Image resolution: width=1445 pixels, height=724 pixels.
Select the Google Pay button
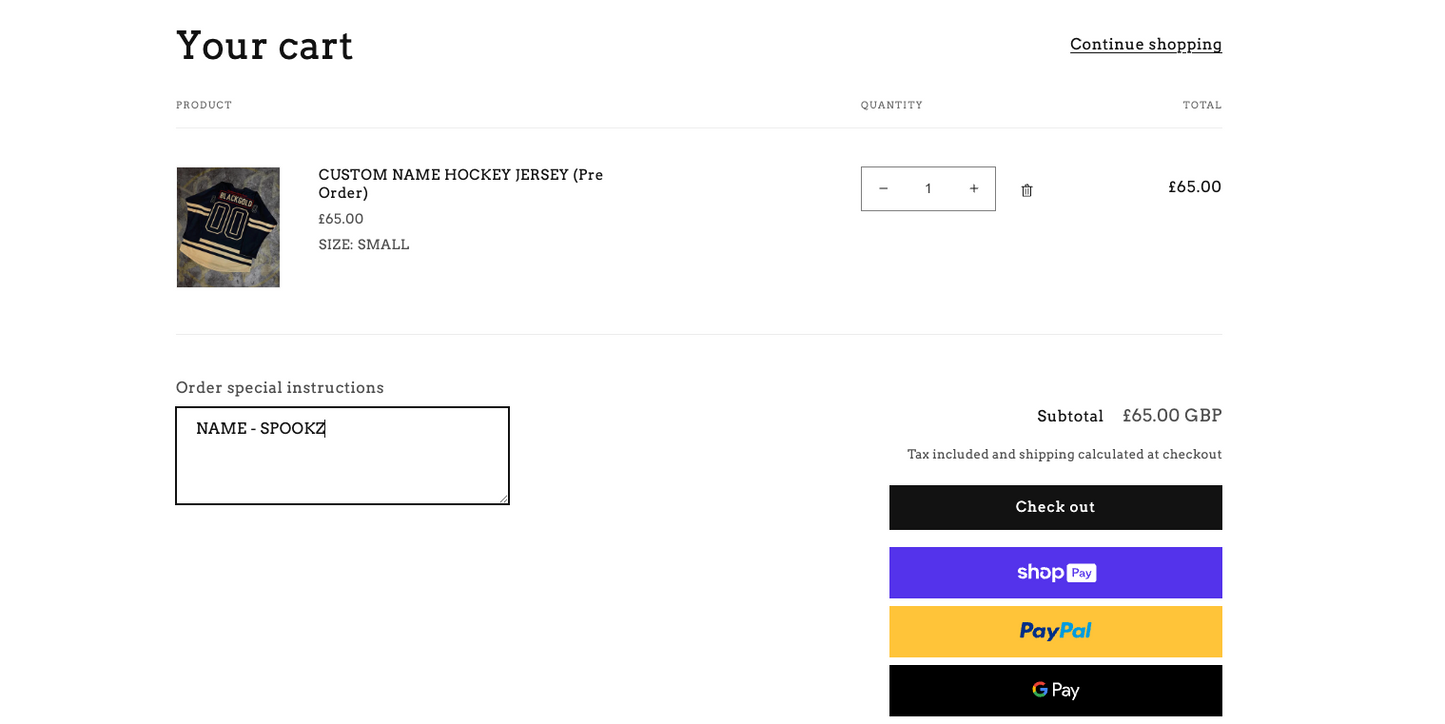[x=1055, y=690]
